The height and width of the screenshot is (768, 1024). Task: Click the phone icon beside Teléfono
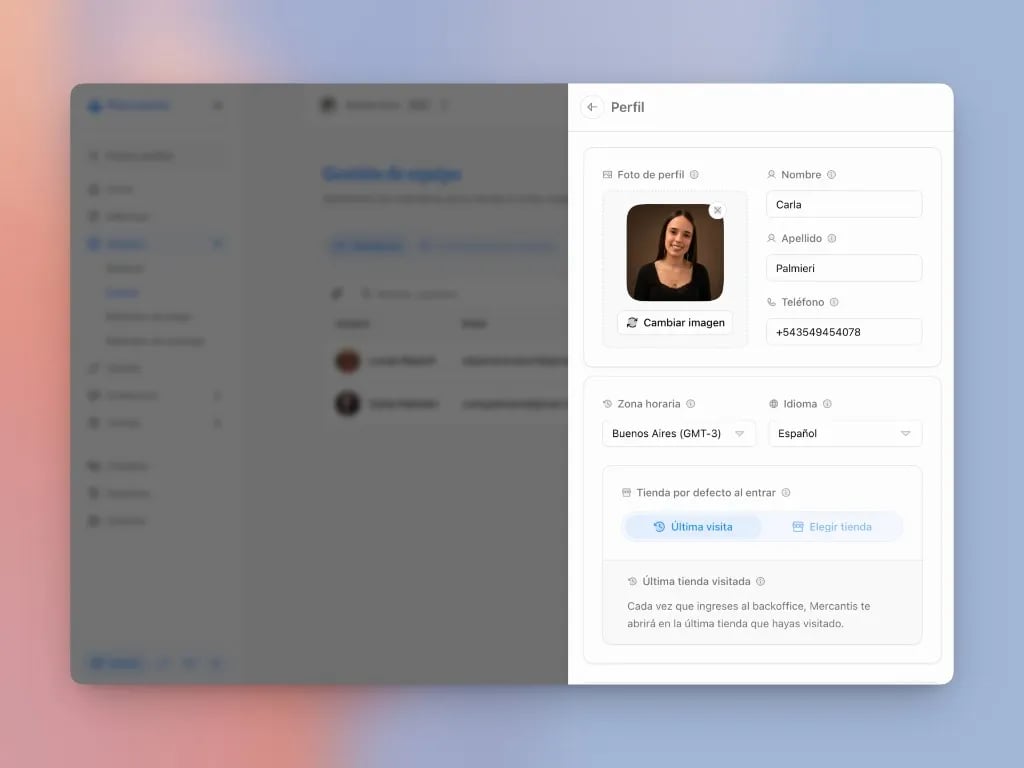click(771, 302)
